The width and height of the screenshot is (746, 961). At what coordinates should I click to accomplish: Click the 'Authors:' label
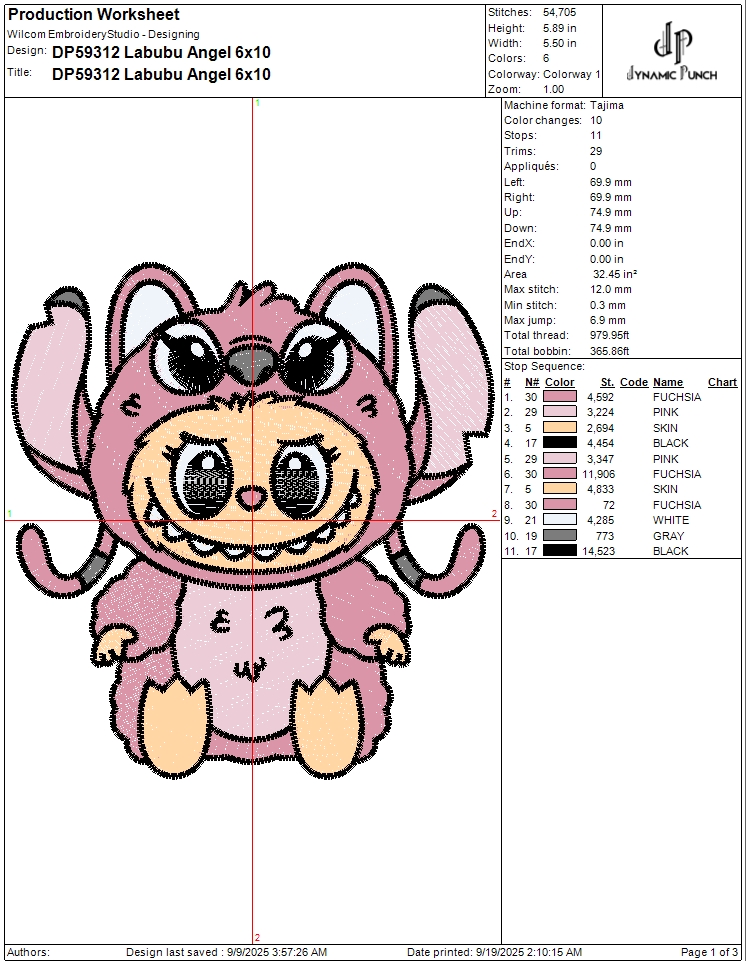tap(29, 952)
